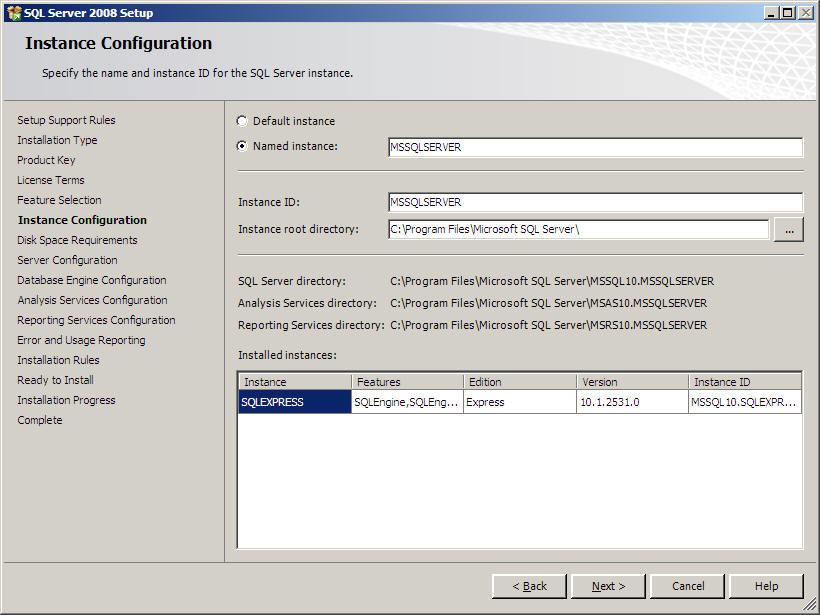Select the Named instance radio button
The image size is (820, 615).
coord(242,146)
